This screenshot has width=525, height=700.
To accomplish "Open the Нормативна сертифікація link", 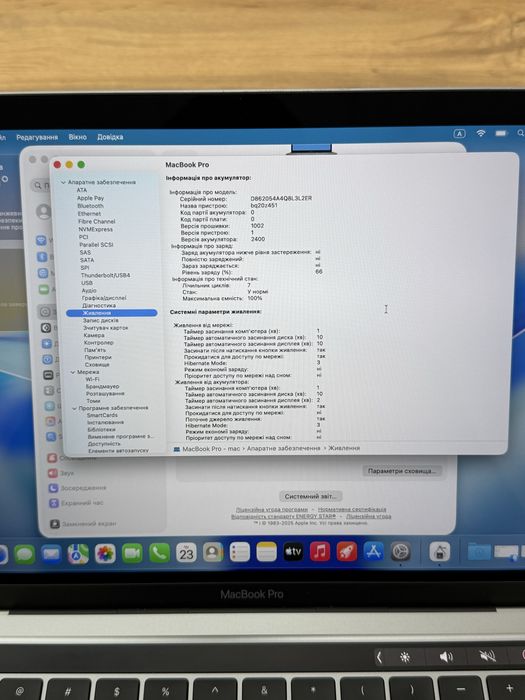I will point(352,509).
